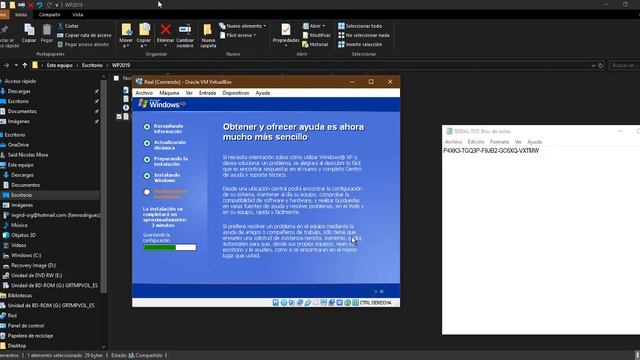This screenshot has width=640, height=360.
Task: Click Este equipo in the address breadcrumb
Action: [x=60, y=65]
